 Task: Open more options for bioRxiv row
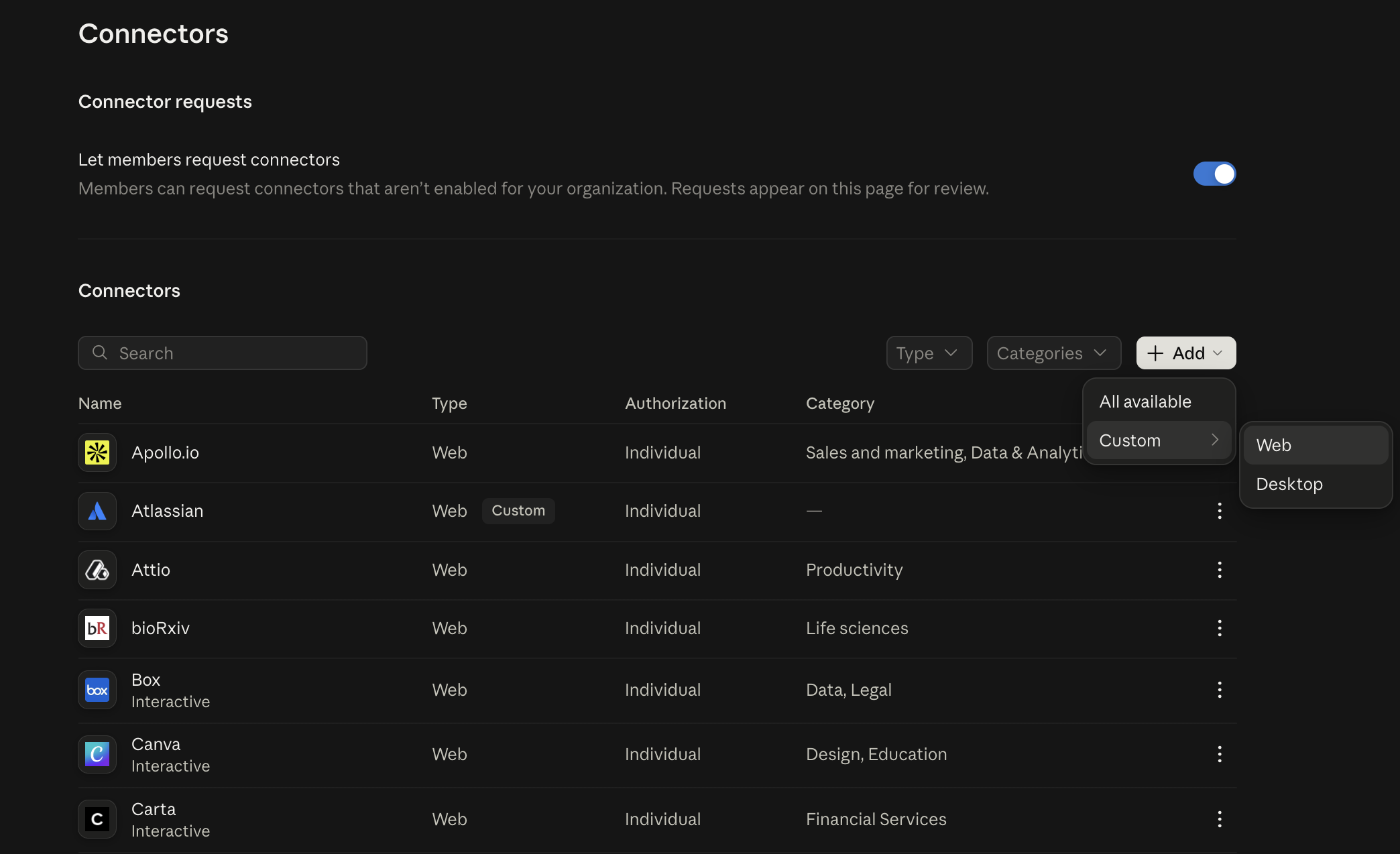1220,628
